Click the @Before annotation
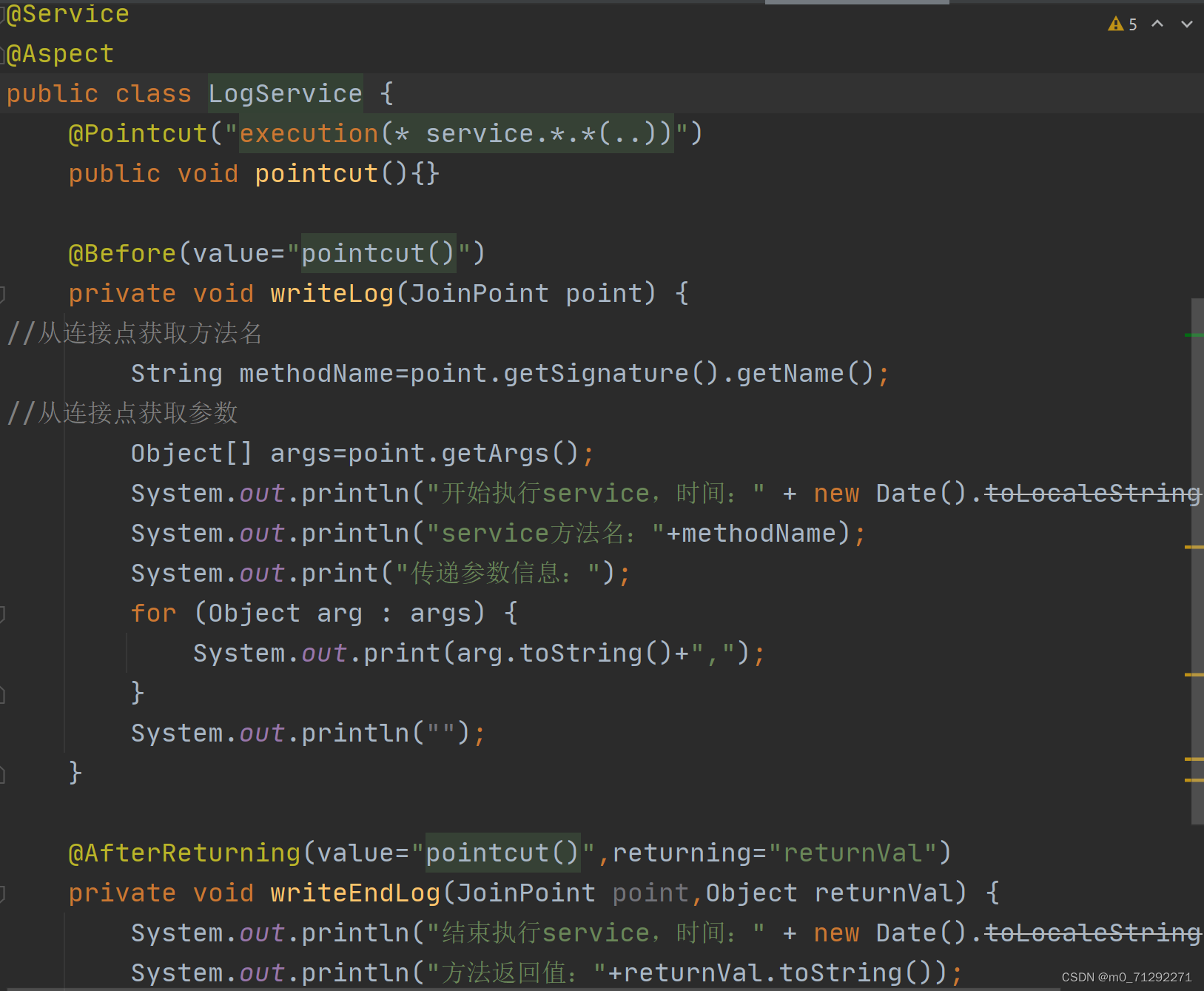Image resolution: width=1204 pixels, height=991 pixels. [x=123, y=254]
